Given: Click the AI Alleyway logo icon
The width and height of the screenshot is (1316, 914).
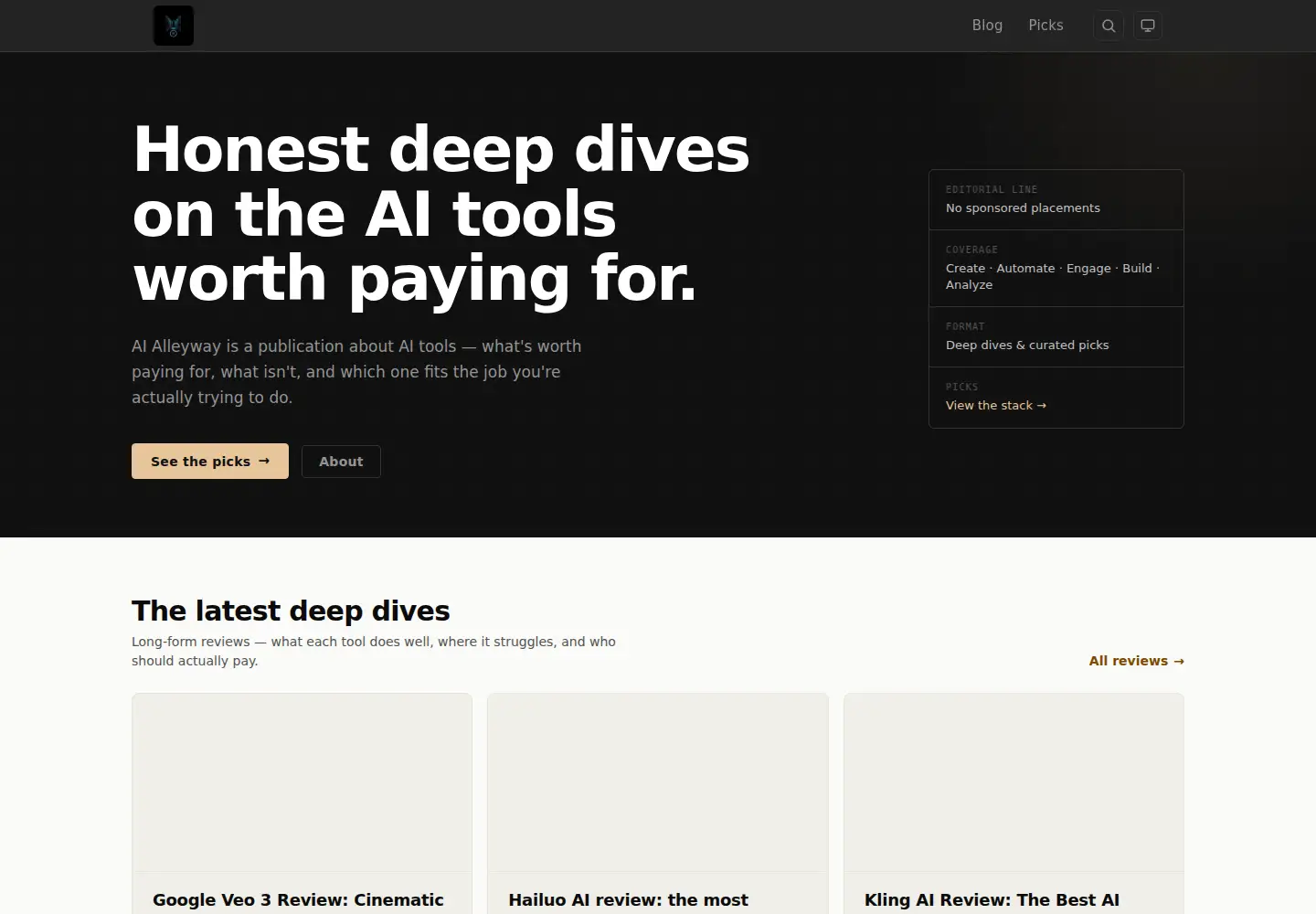Looking at the screenshot, I should click(174, 26).
